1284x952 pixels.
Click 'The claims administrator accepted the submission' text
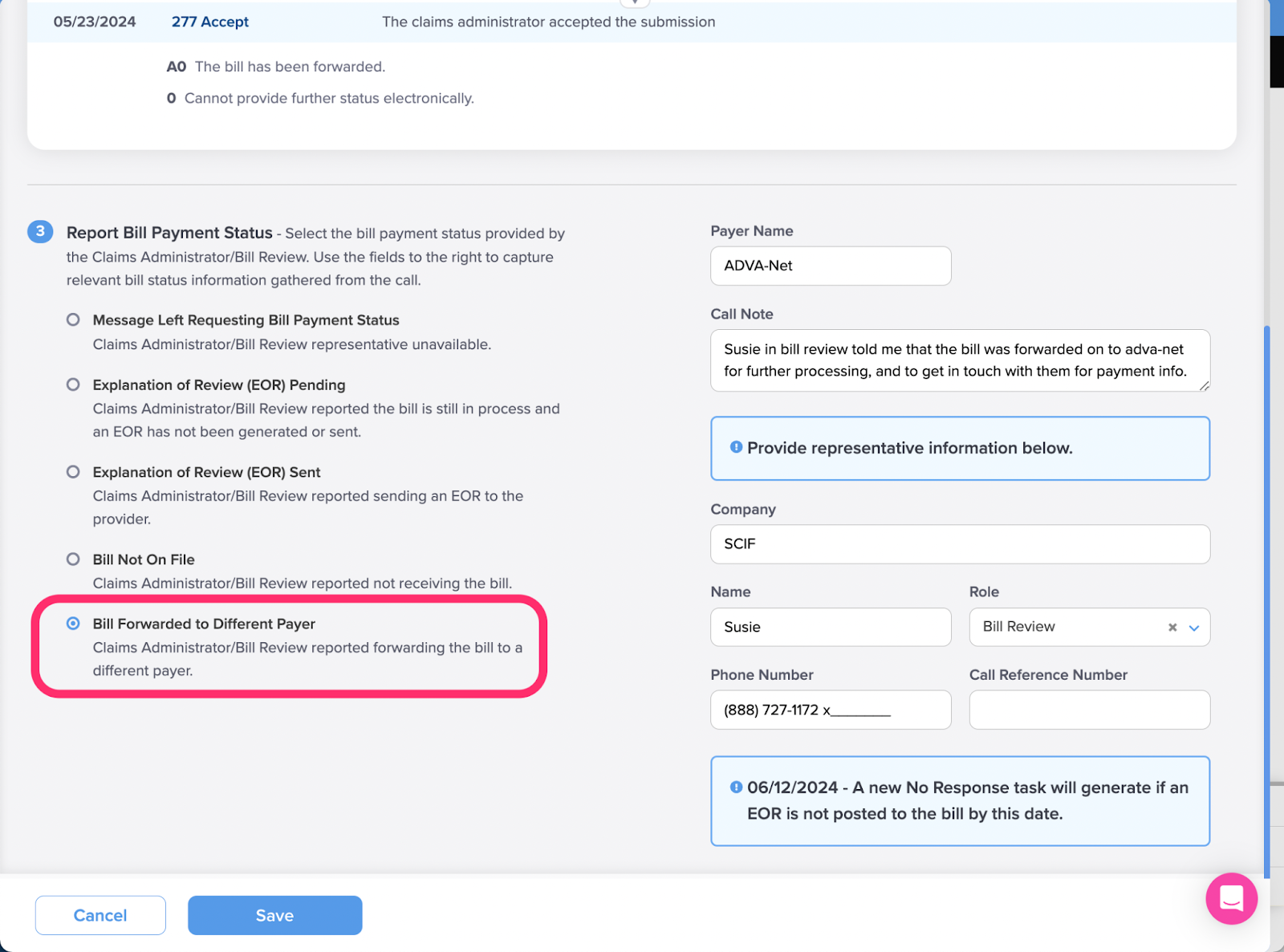(x=548, y=22)
